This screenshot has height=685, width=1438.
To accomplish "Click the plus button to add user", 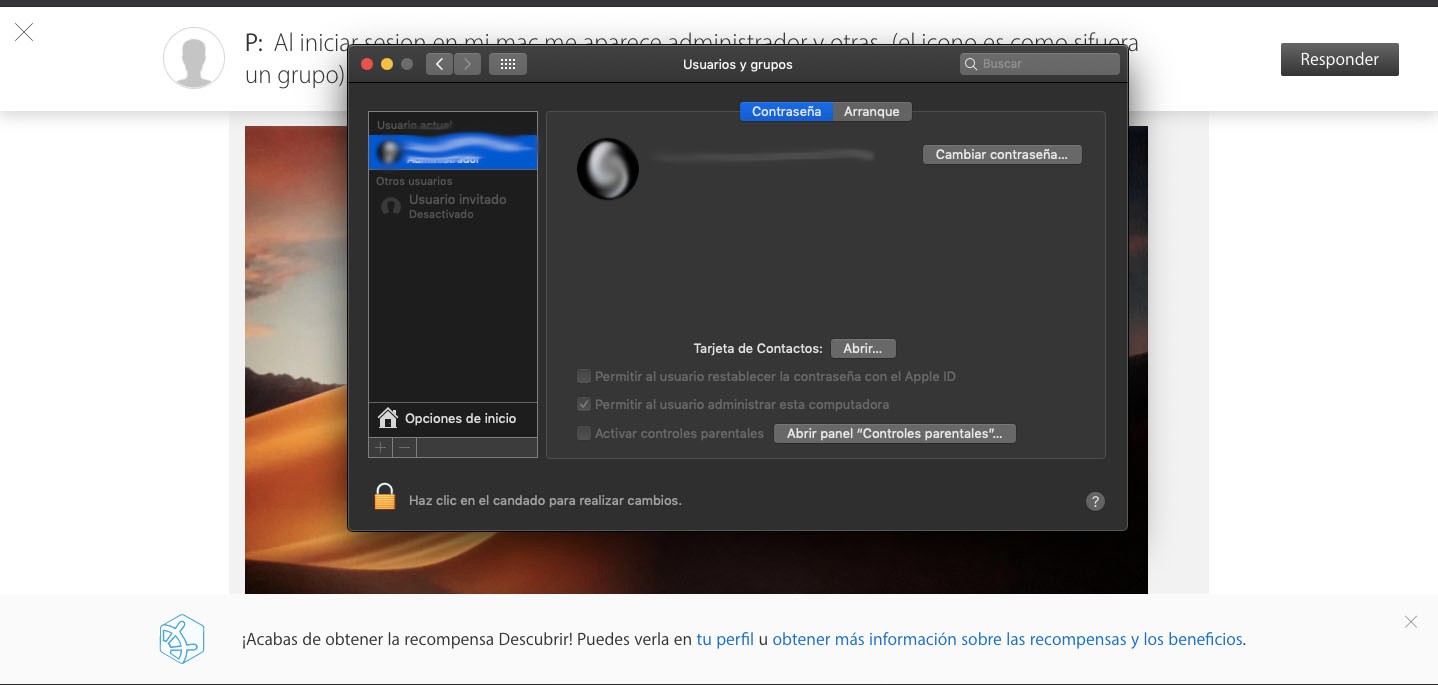I will click(x=380, y=448).
